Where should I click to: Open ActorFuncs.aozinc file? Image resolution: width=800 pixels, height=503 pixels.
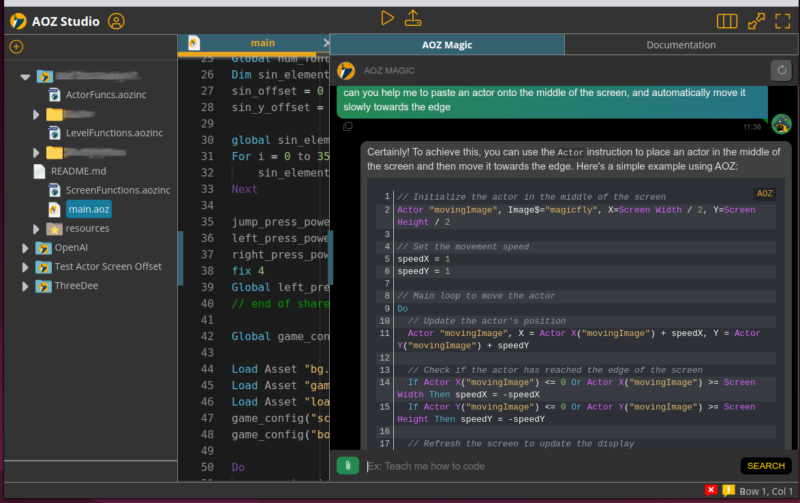[x=106, y=95]
